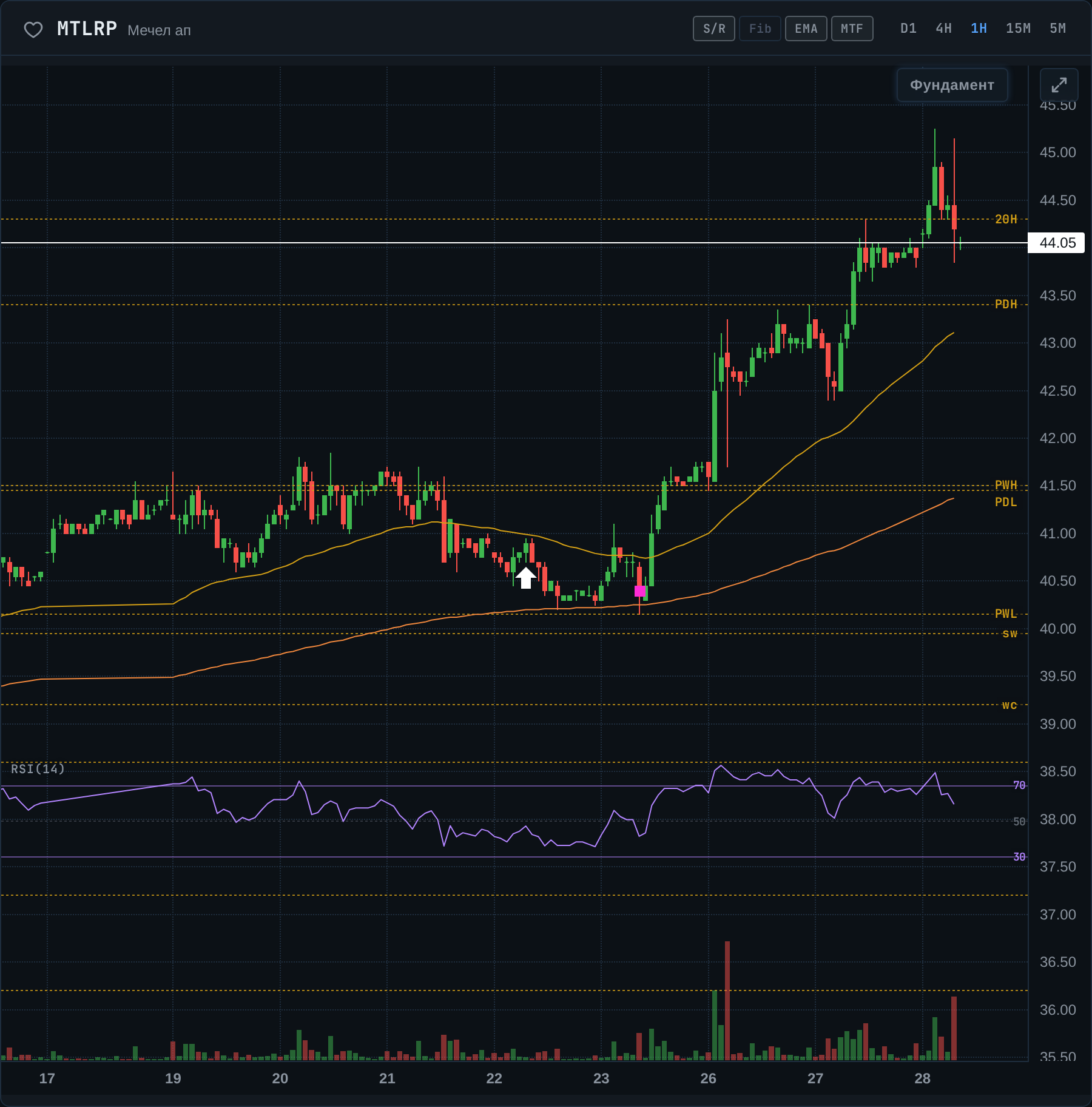
Task: Click the white up-arrow signal marker
Action: (526, 578)
